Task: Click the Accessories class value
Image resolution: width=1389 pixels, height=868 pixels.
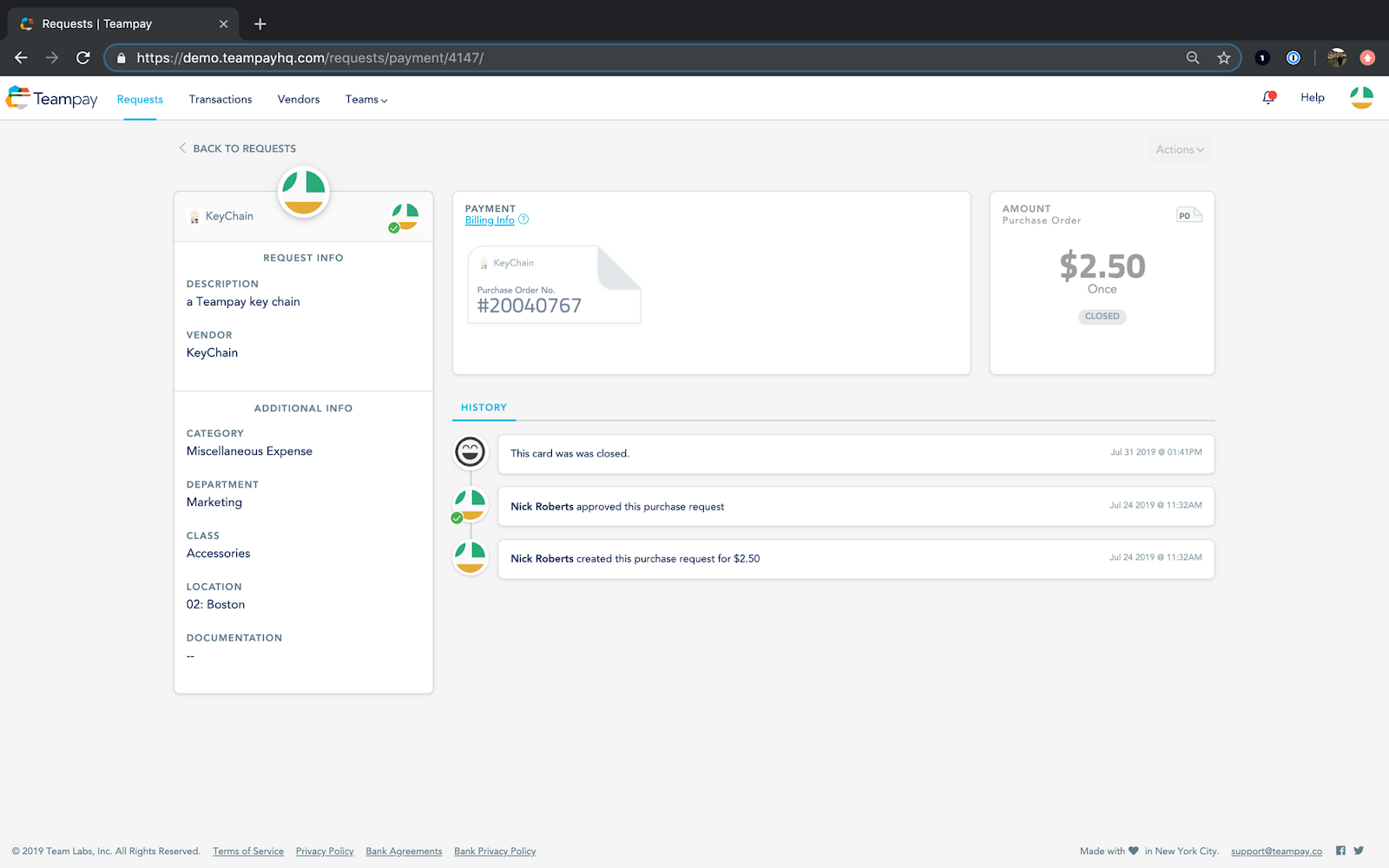Action: (x=218, y=554)
